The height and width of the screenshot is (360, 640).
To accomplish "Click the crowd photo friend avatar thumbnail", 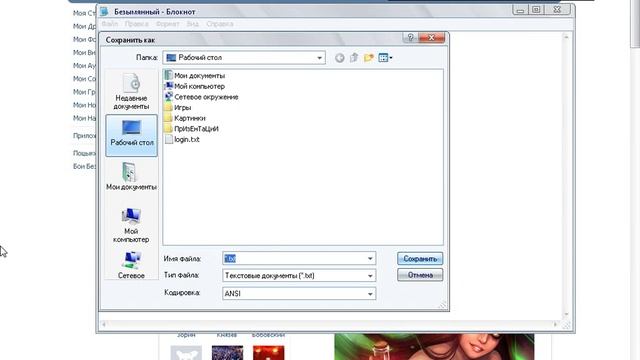I will click(x=227, y=353).
